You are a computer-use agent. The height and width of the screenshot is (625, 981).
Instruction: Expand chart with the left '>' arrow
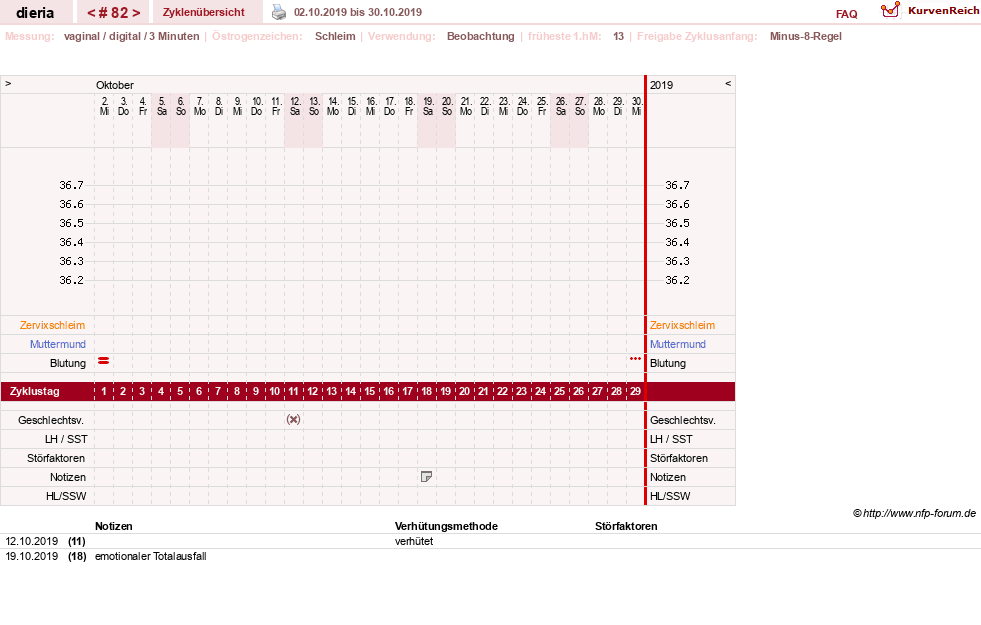(x=8, y=83)
